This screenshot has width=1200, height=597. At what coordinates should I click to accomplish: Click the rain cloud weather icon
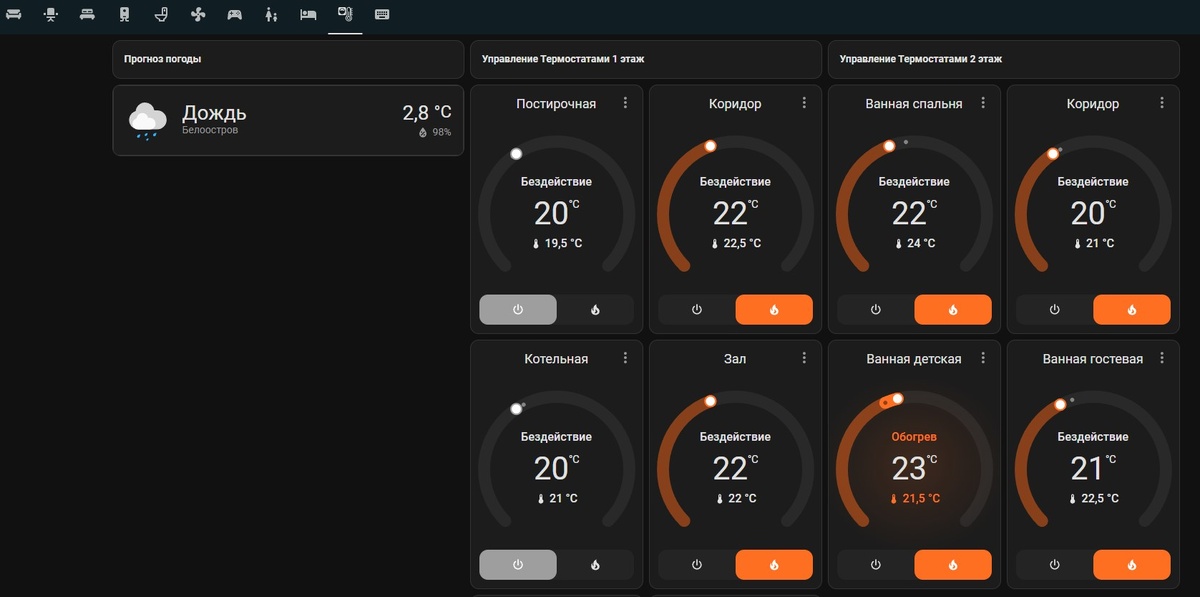click(148, 120)
